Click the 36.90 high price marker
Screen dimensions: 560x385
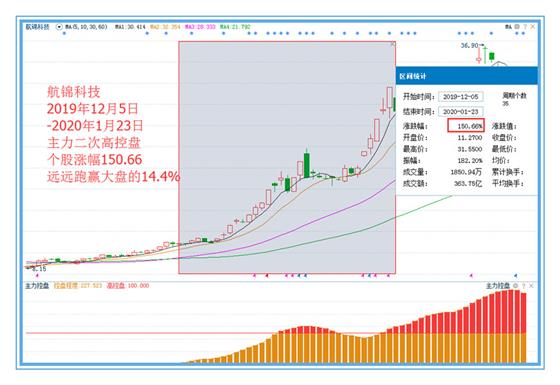point(469,45)
